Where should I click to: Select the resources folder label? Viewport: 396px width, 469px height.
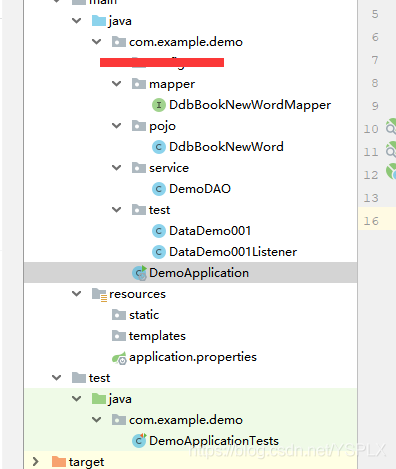coord(137,294)
